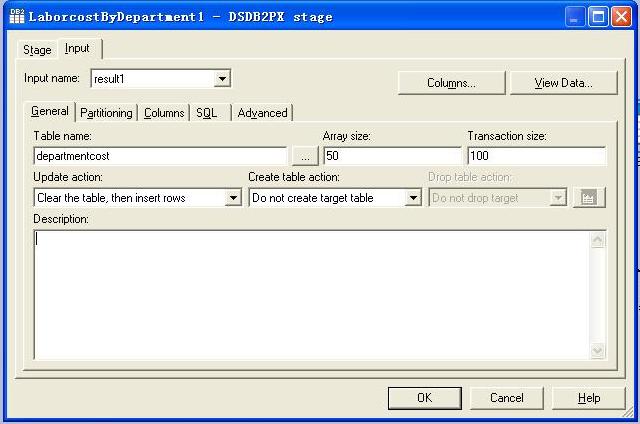
Task: Click the Description scrollbar up arrow
Action: tap(597, 240)
